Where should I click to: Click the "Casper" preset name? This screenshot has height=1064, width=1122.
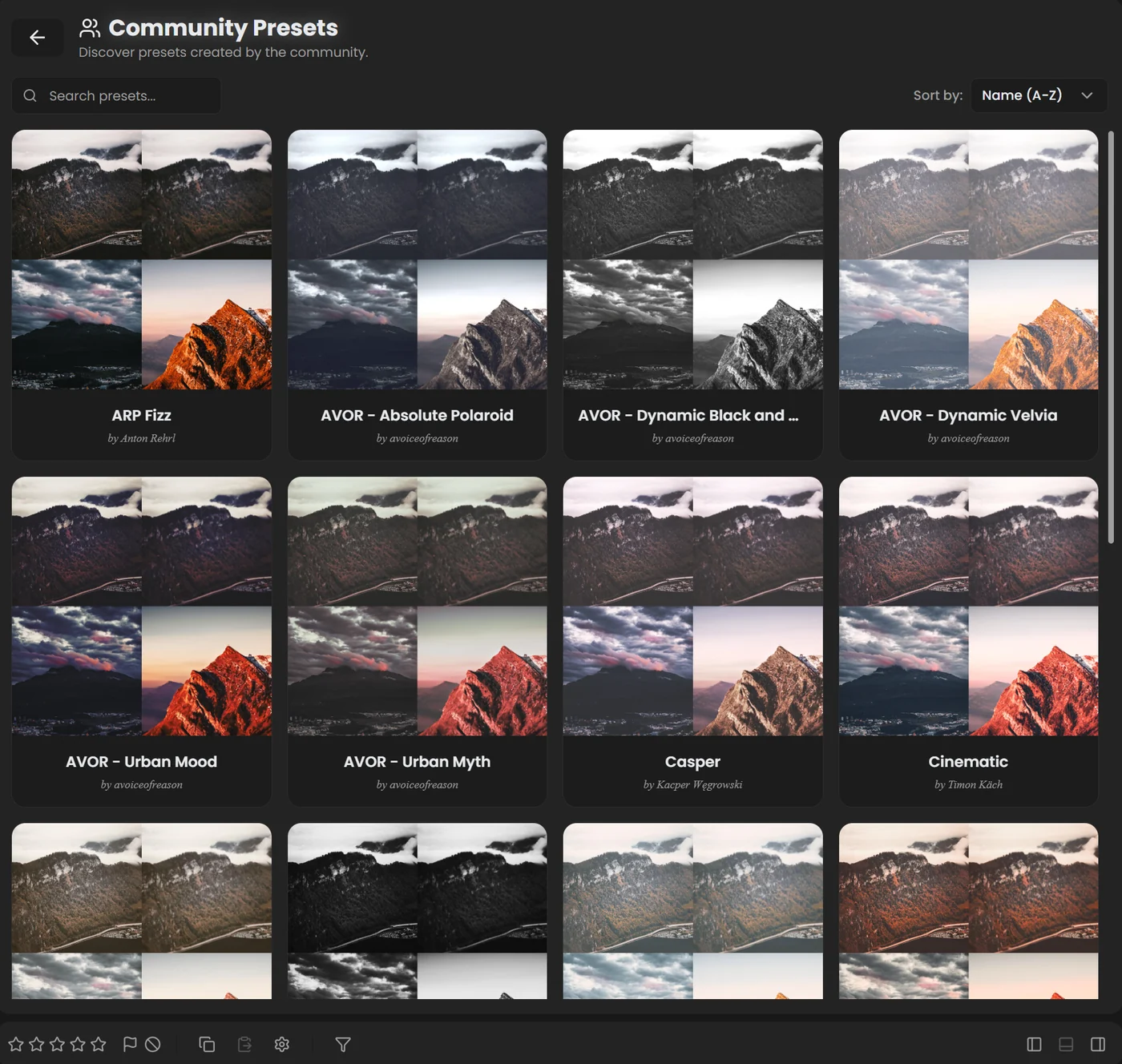tap(693, 762)
